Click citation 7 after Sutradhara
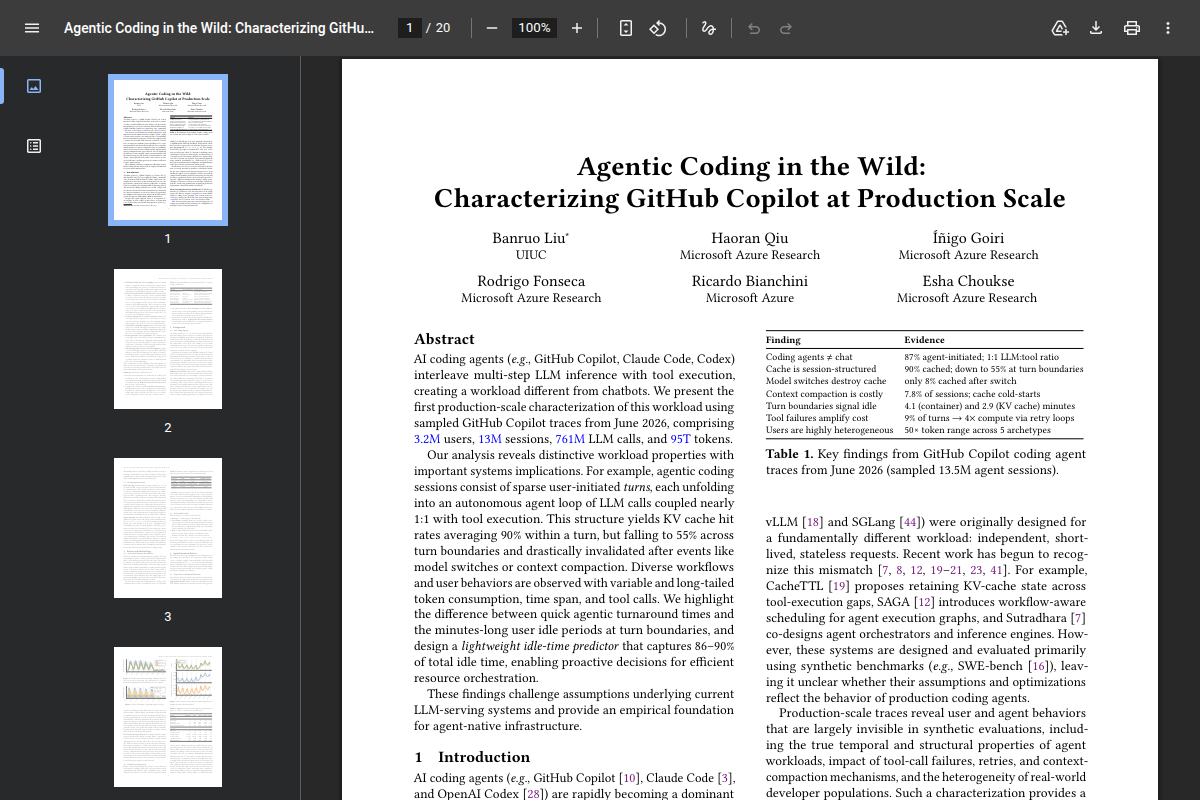 (1078, 618)
